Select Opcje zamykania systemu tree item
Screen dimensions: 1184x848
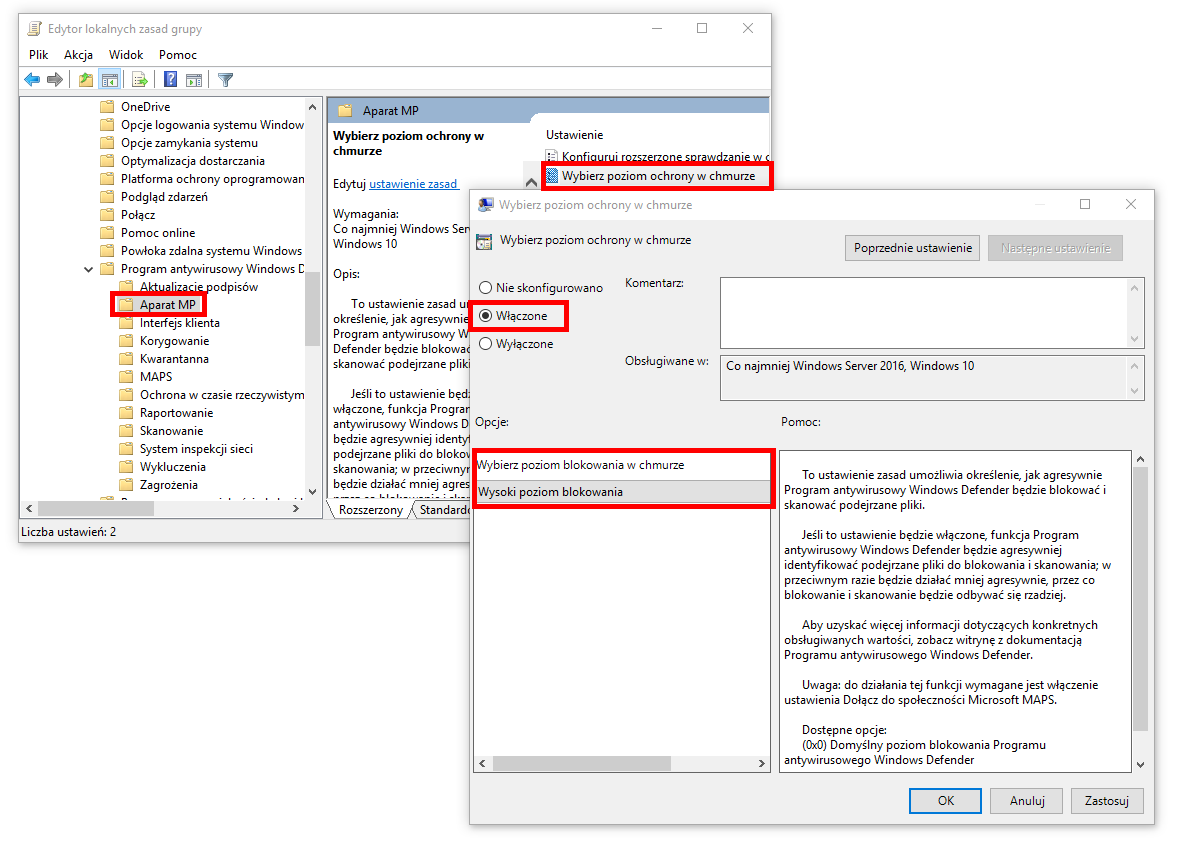[190, 143]
